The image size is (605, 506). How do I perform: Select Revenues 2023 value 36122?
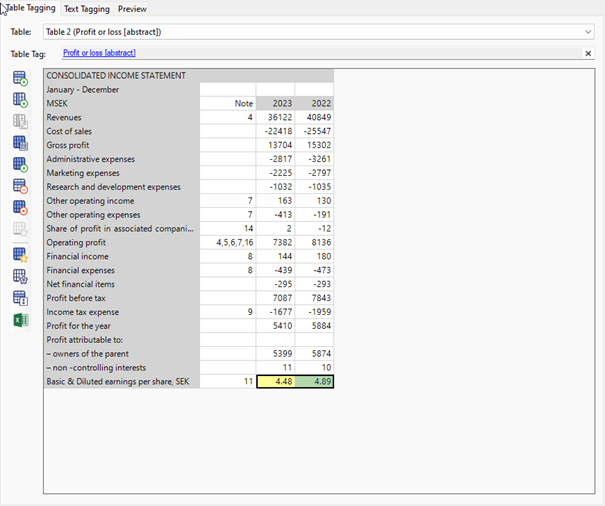275,117
